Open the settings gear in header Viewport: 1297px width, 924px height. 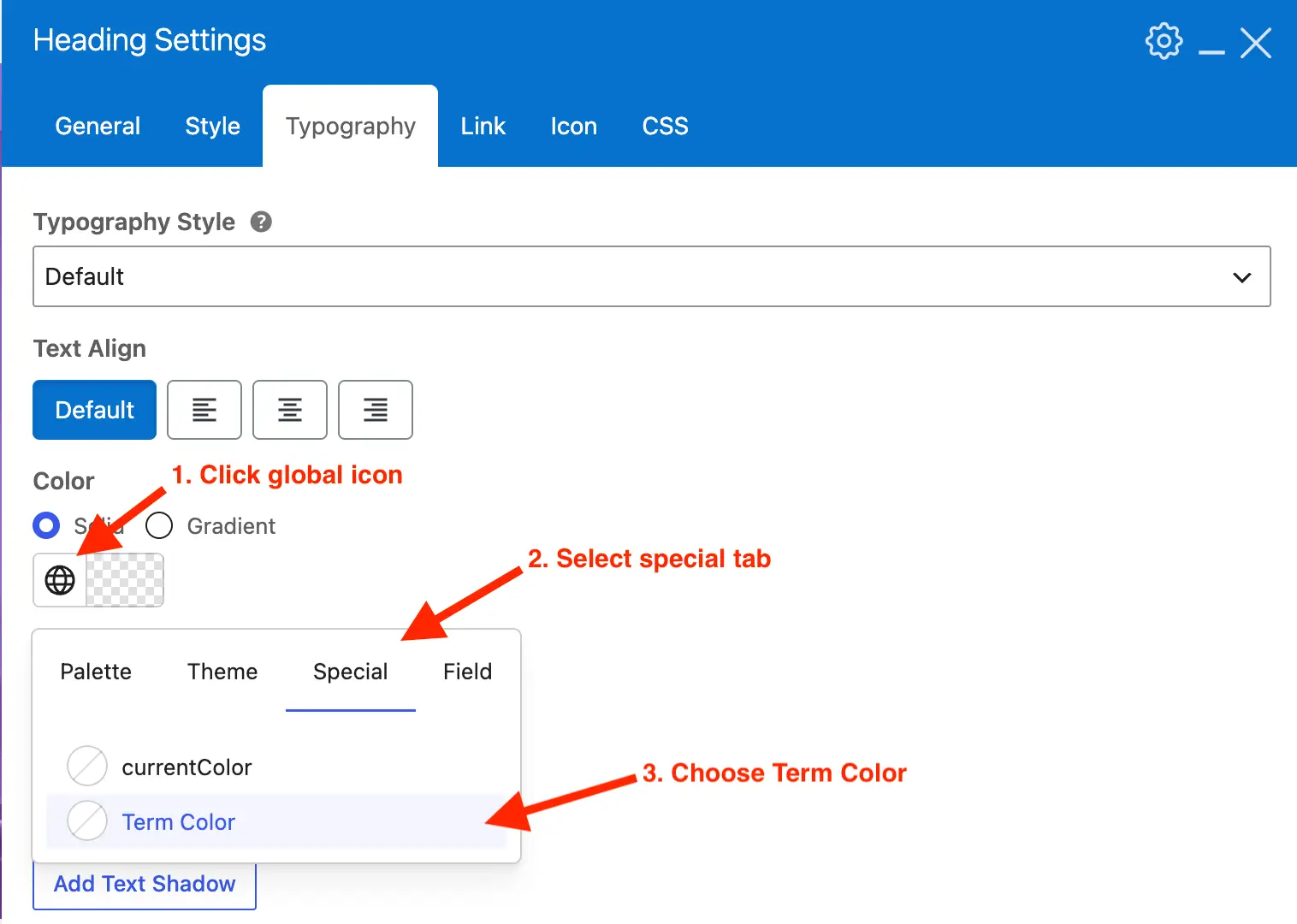[1164, 41]
